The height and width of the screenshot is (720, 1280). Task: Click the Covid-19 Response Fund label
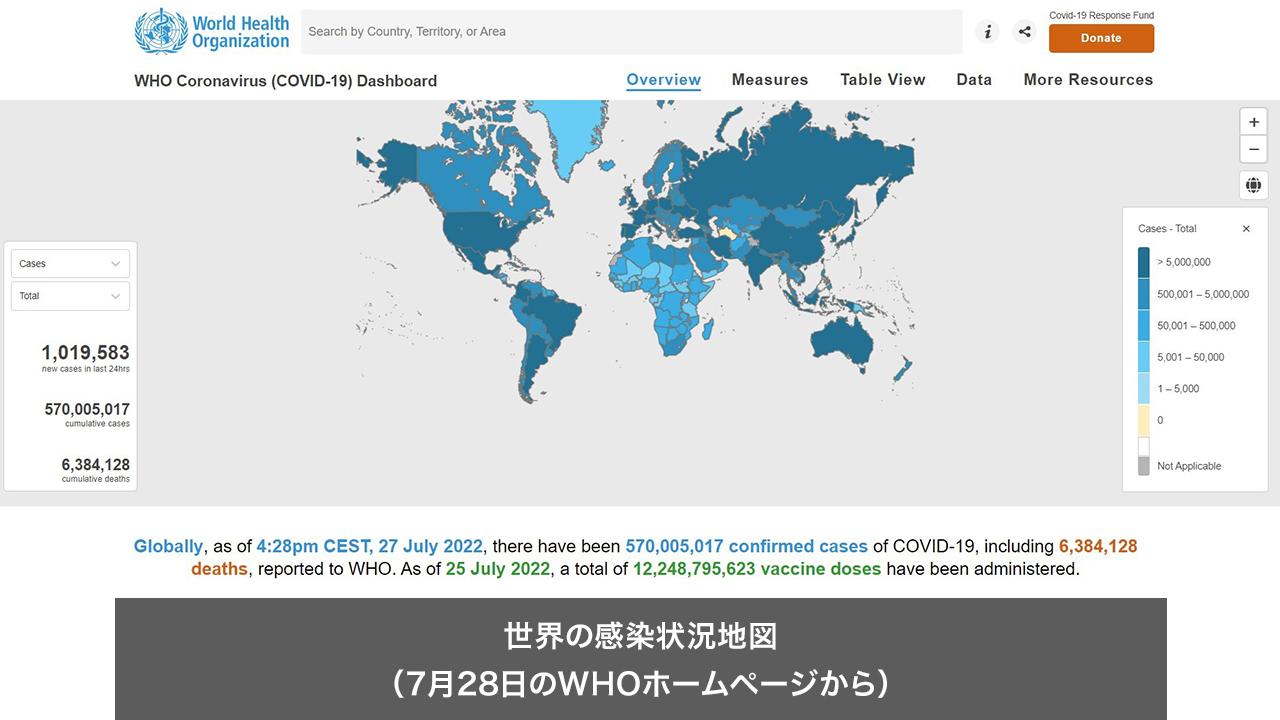[x=1101, y=15]
